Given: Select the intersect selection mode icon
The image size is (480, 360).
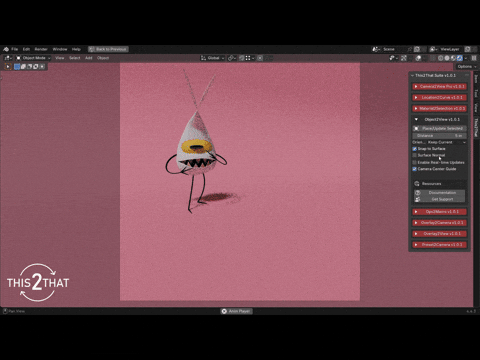Looking at the screenshot, I should tap(42, 67).
